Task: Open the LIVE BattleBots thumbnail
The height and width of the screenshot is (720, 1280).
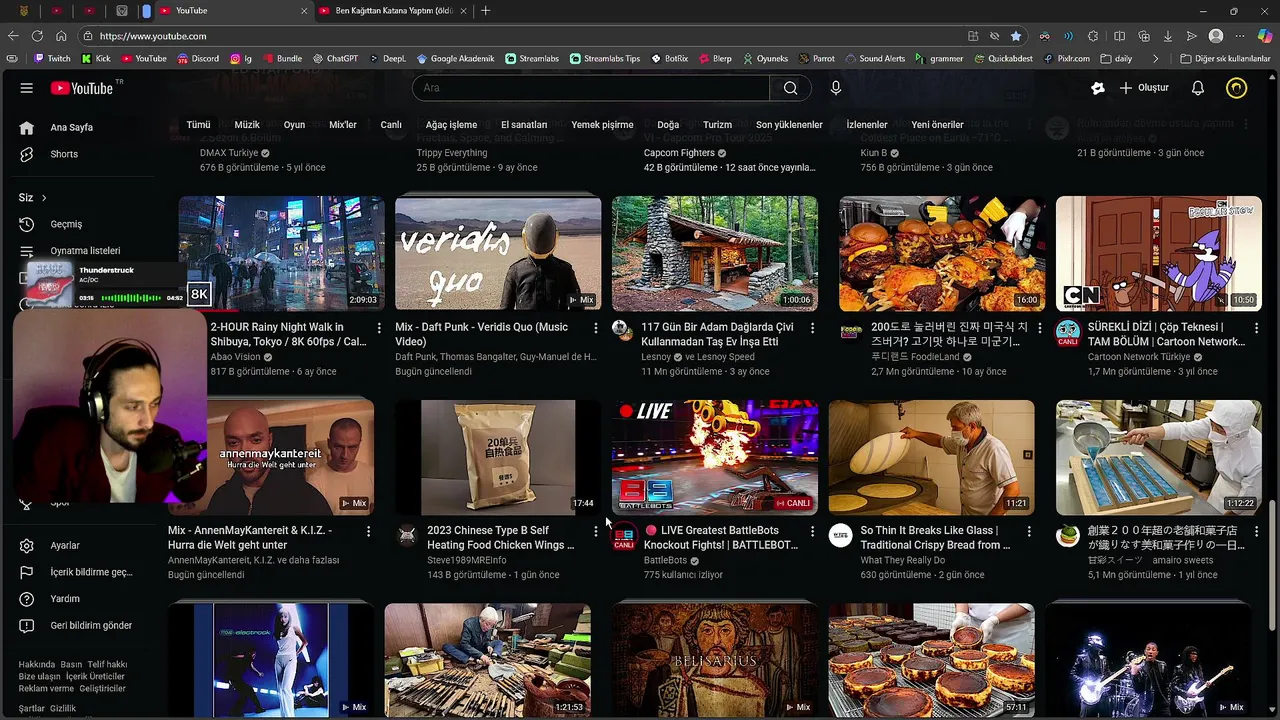Action: 715,457
